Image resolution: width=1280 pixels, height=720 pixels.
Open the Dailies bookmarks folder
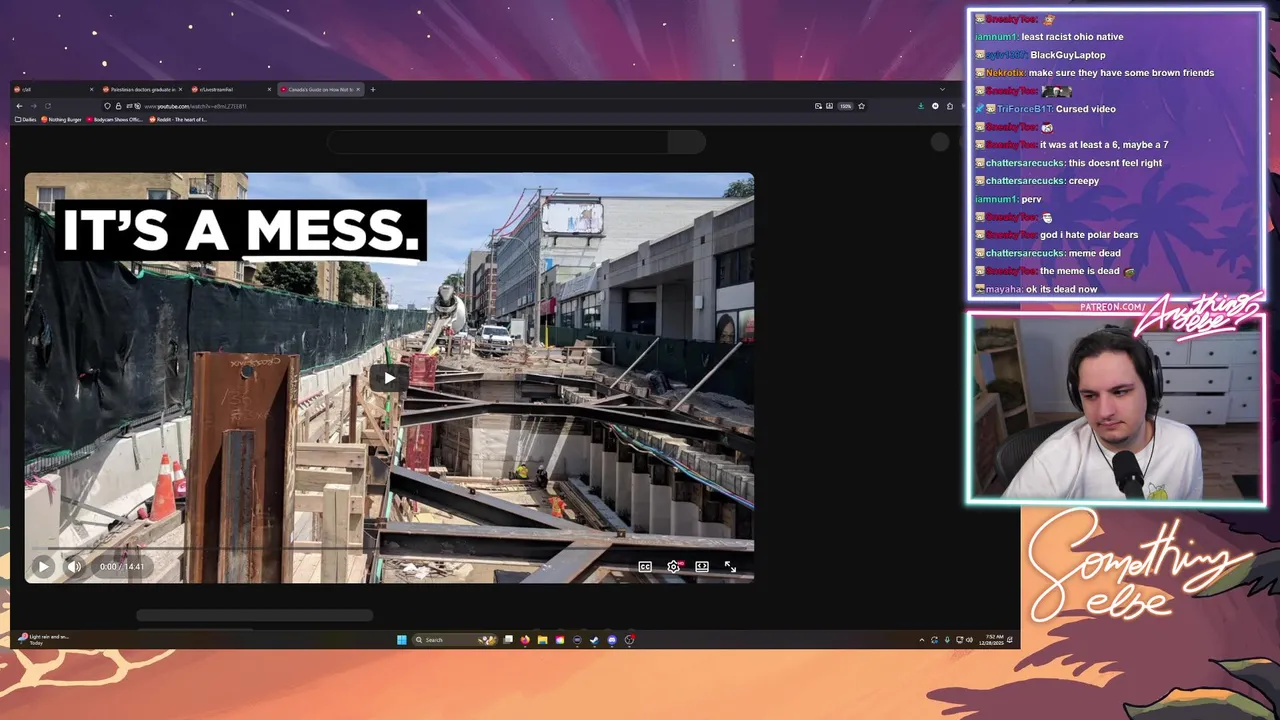pos(26,119)
